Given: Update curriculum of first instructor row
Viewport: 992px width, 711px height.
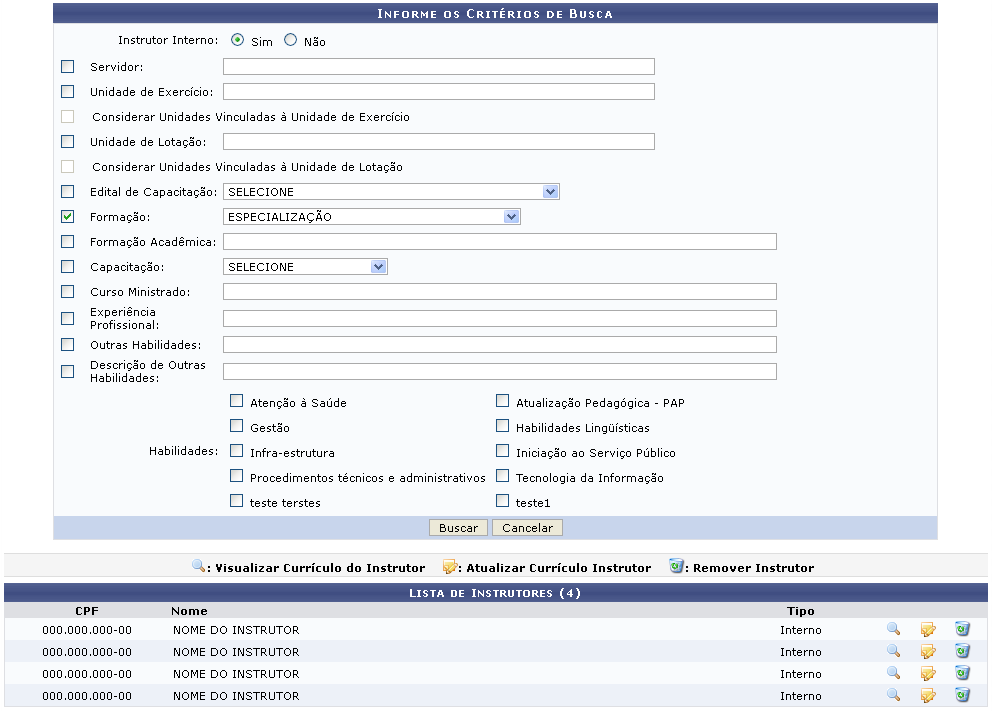Looking at the screenshot, I should click(928, 629).
